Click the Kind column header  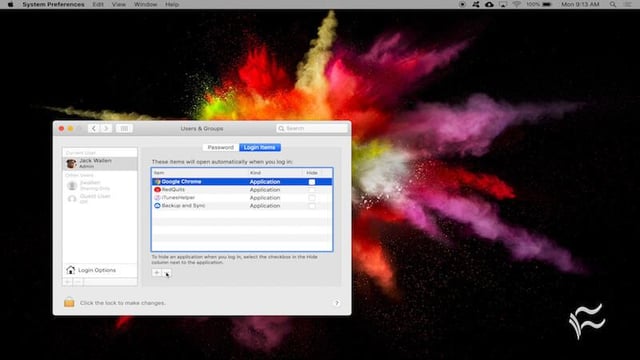tap(275, 173)
